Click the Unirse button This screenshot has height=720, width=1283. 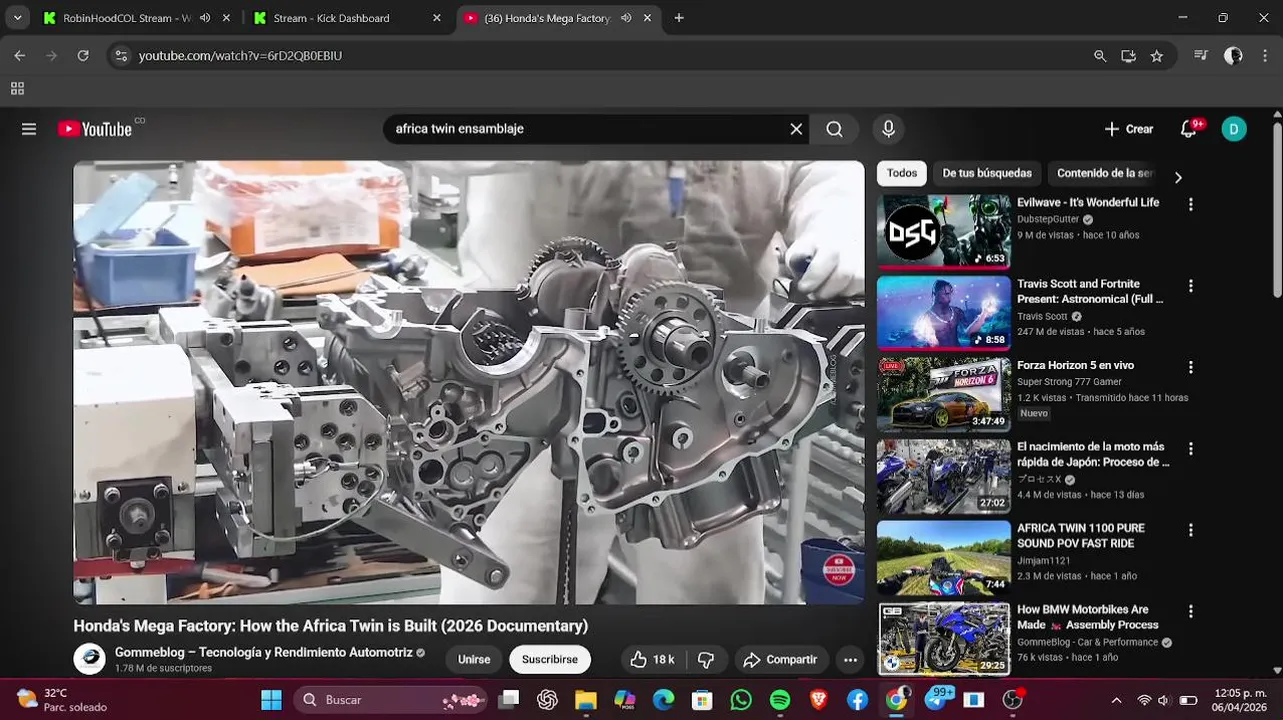point(474,660)
